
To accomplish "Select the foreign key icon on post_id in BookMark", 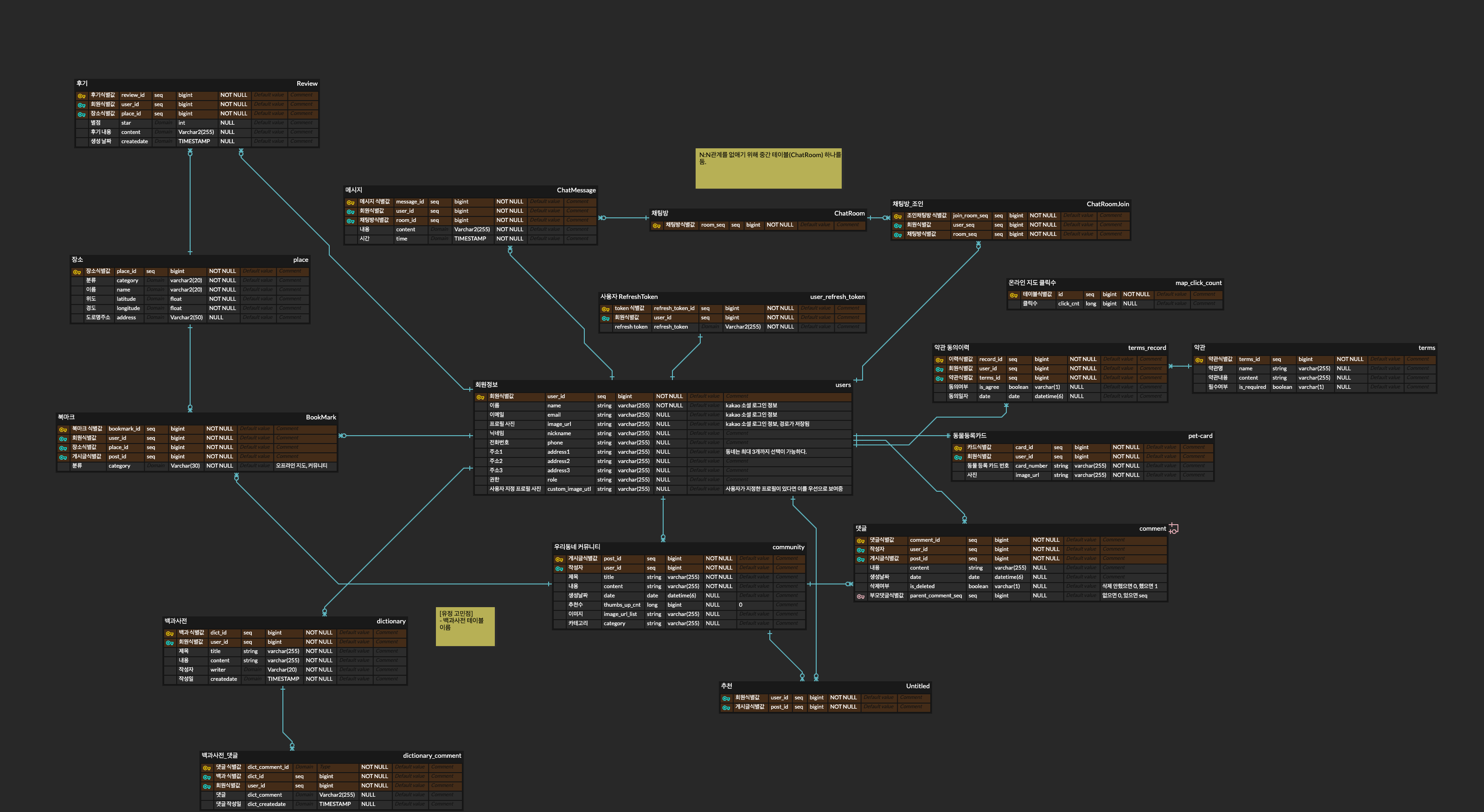I will click(64, 457).
